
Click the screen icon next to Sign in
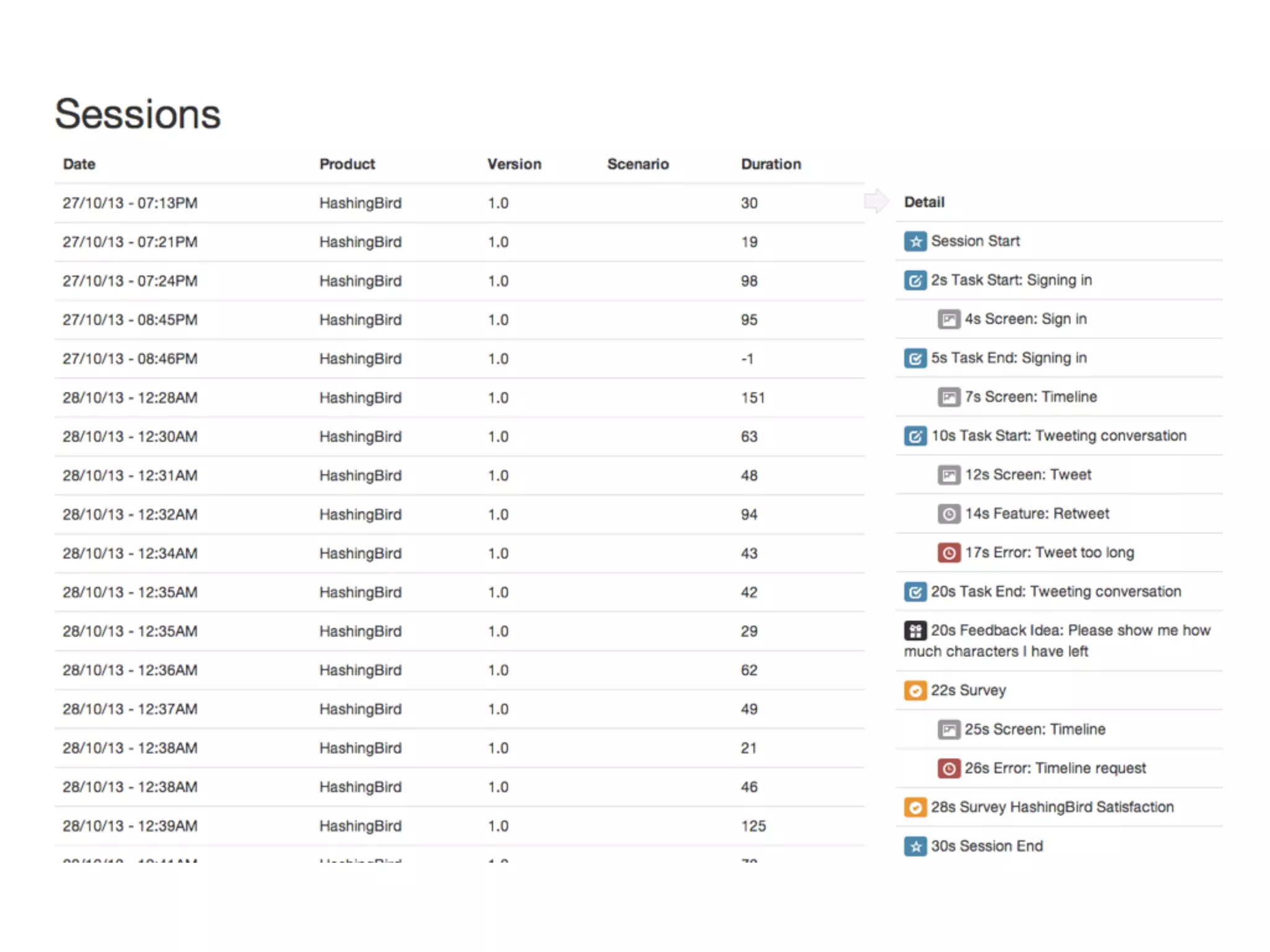(948, 319)
